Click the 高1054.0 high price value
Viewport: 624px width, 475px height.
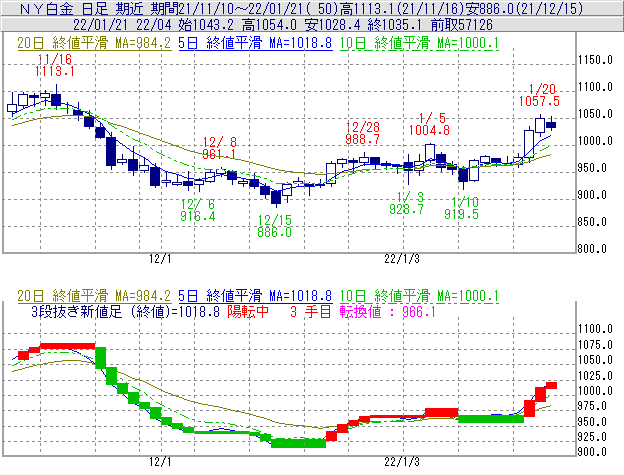click(x=269, y=25)
